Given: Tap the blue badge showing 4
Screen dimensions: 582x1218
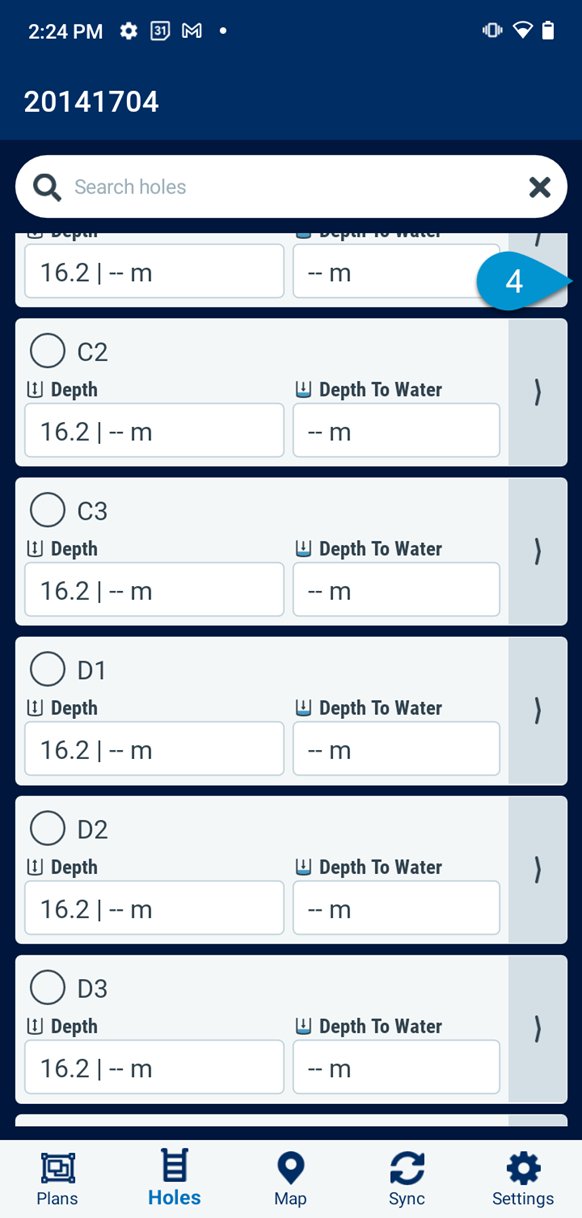Looking at the screenshot, I should click(x=514, y=283).
